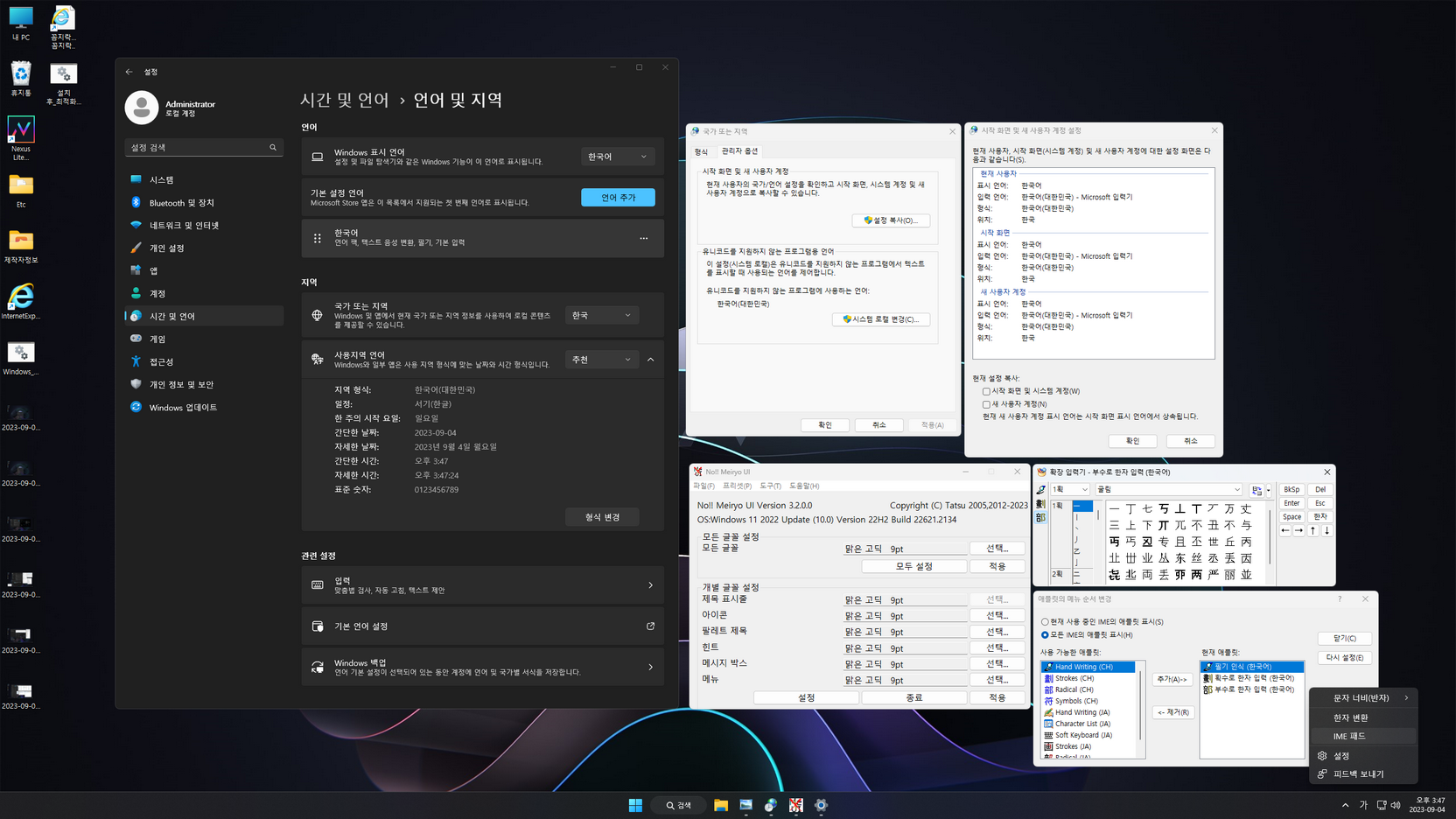The width and height of the screenshot is (1456, 819).
Task: Expand the Windows 백업 settings row
Action: coord(482,667)
